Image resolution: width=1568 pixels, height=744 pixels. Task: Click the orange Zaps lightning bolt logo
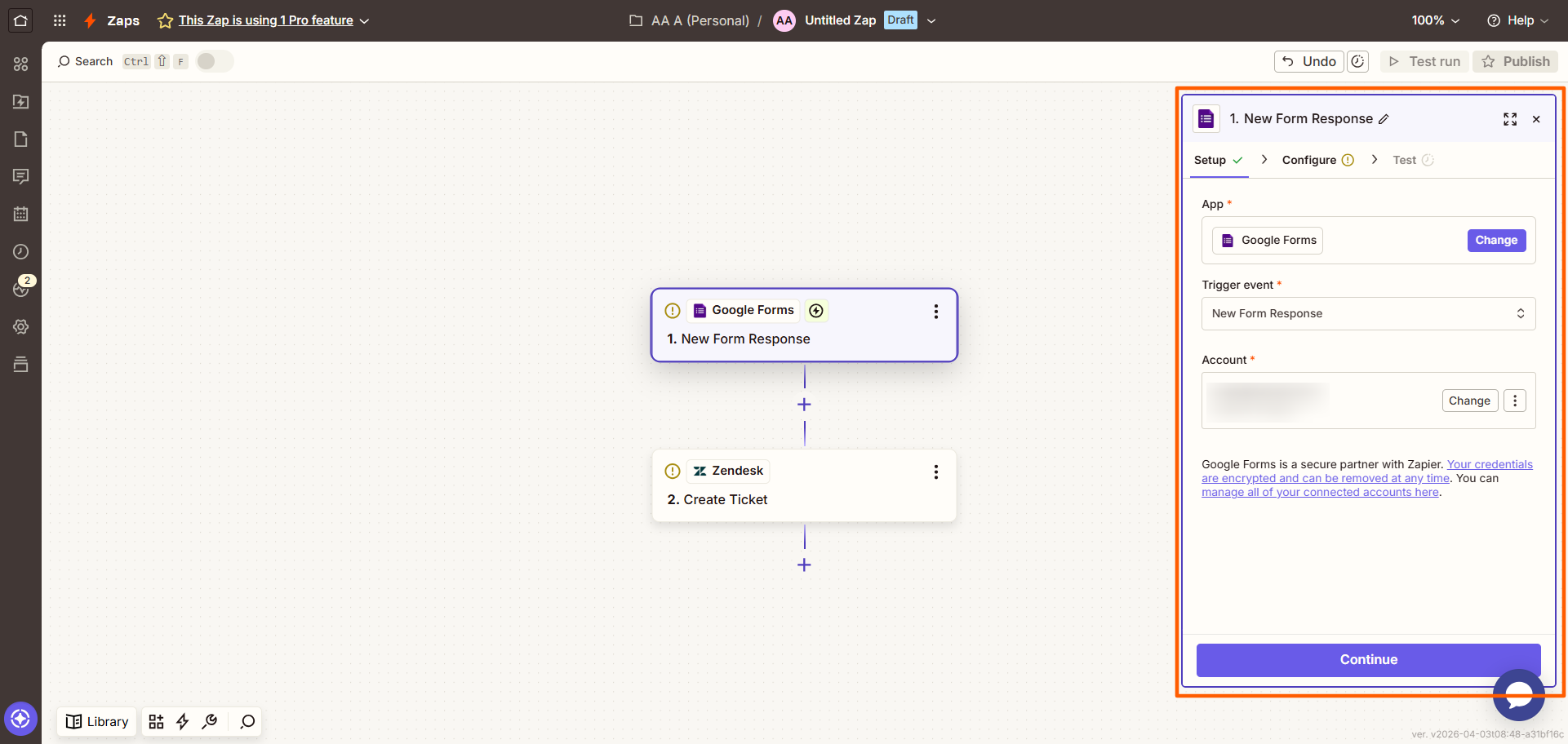pos(91,20)
